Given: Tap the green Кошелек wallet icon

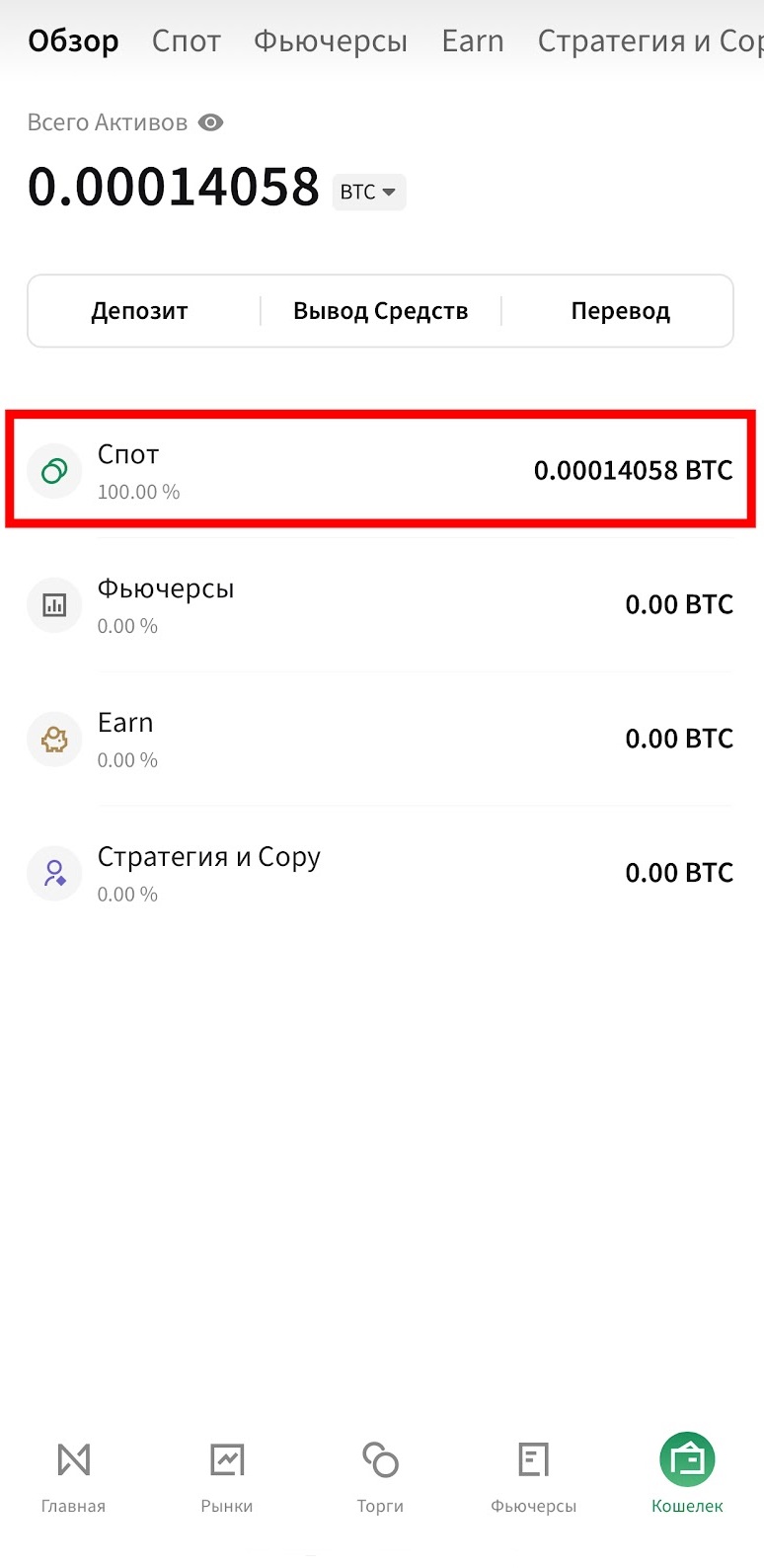Looking at the screenshot, I should click(x=687, y=1459).
